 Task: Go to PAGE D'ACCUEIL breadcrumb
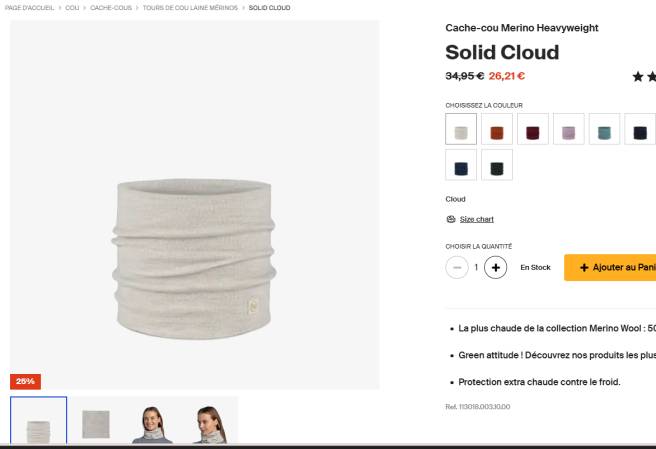(29, 8)
